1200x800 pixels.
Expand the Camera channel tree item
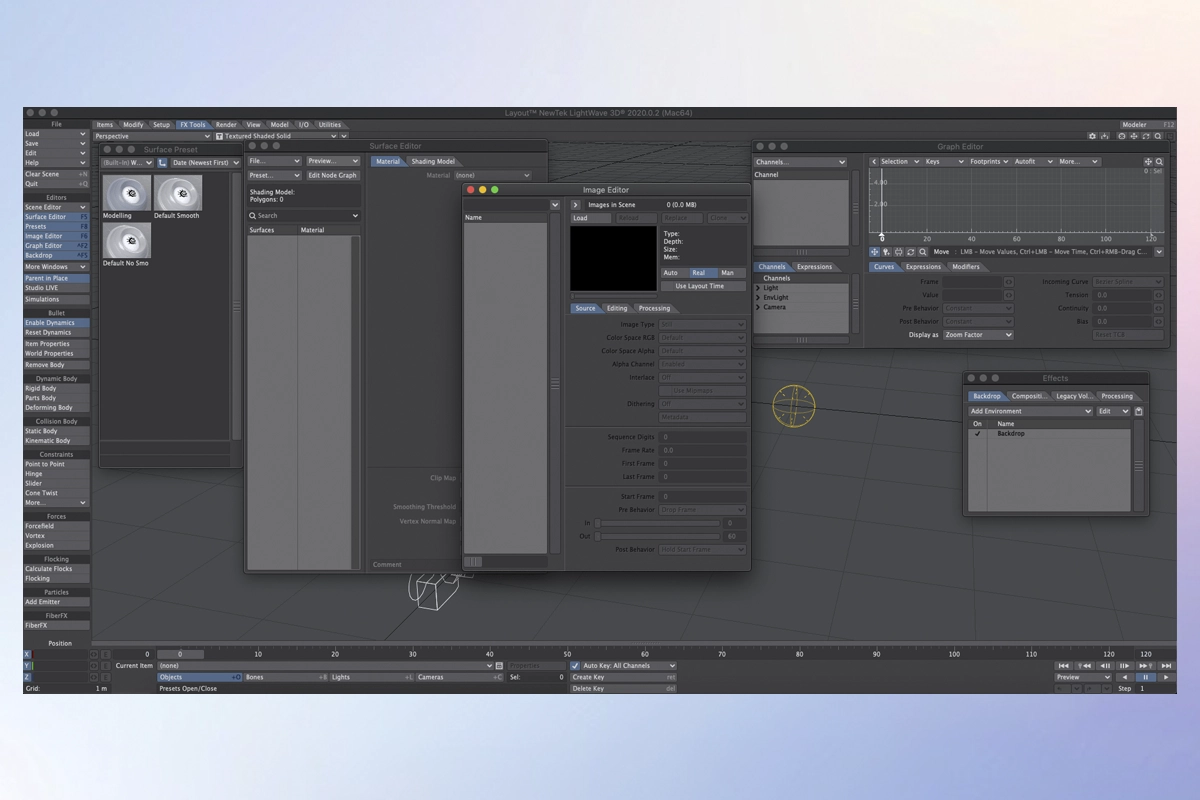[758, 307]
